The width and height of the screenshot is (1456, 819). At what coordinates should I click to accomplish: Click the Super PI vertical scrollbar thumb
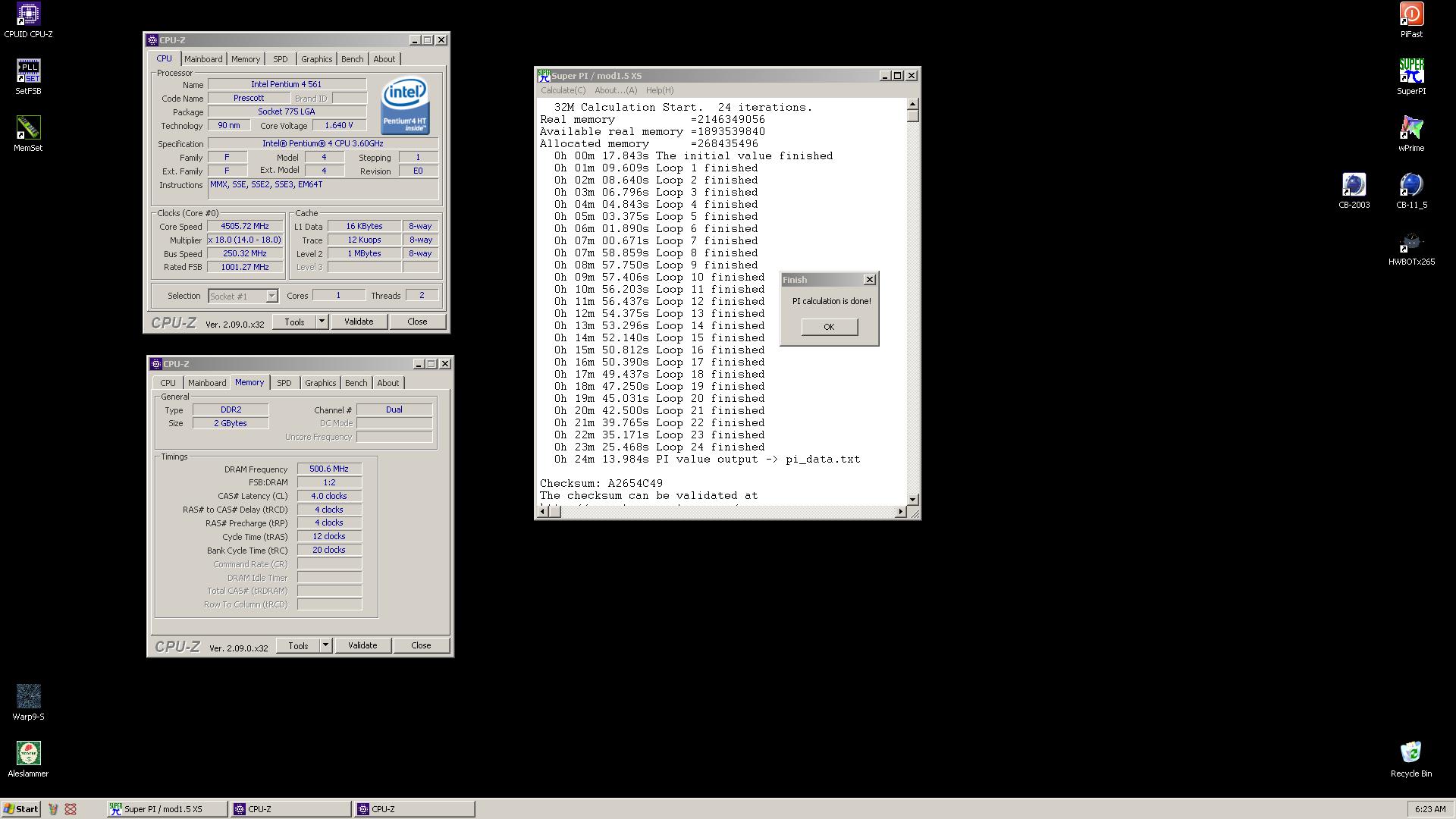coord(913,116)
